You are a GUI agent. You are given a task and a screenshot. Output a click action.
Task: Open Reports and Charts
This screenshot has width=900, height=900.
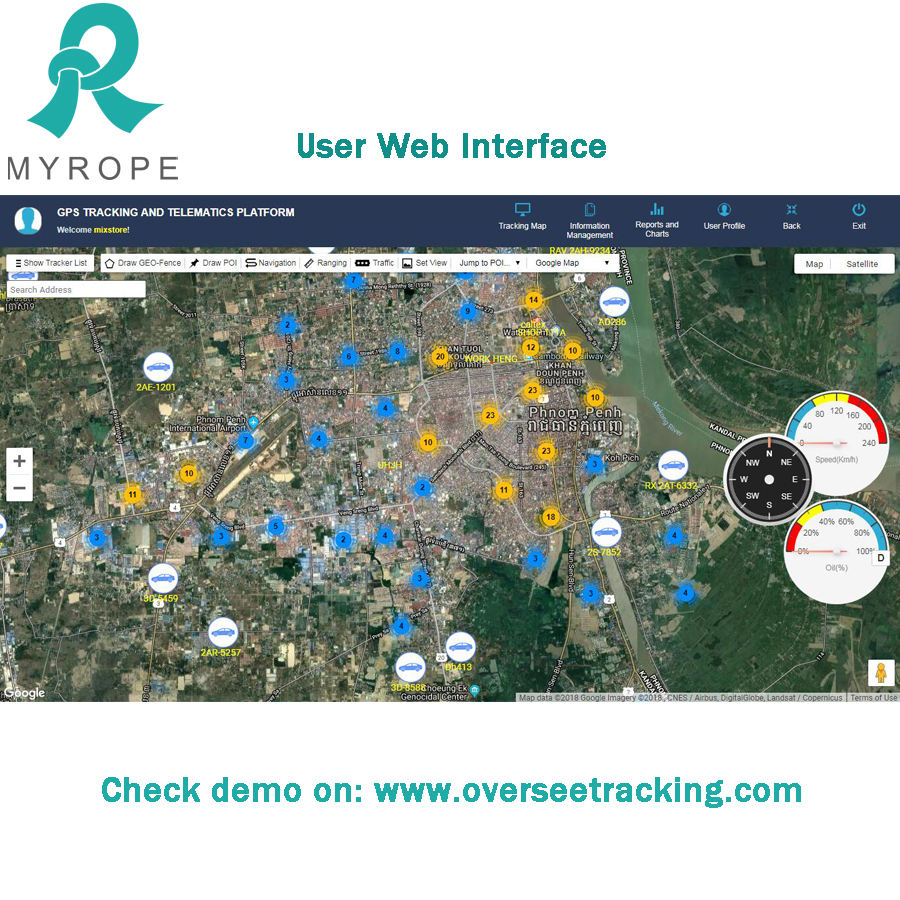(657, 220)
